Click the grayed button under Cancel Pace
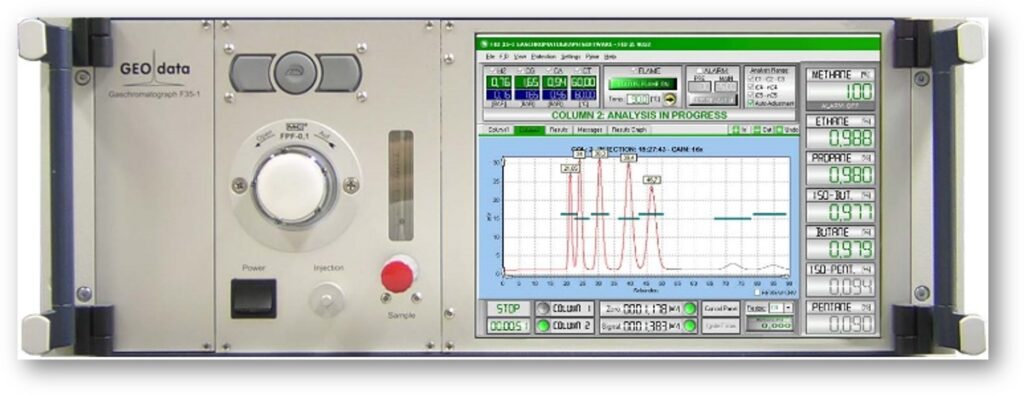The width and height of the screenshot is (1024, 395). (720, 325)
